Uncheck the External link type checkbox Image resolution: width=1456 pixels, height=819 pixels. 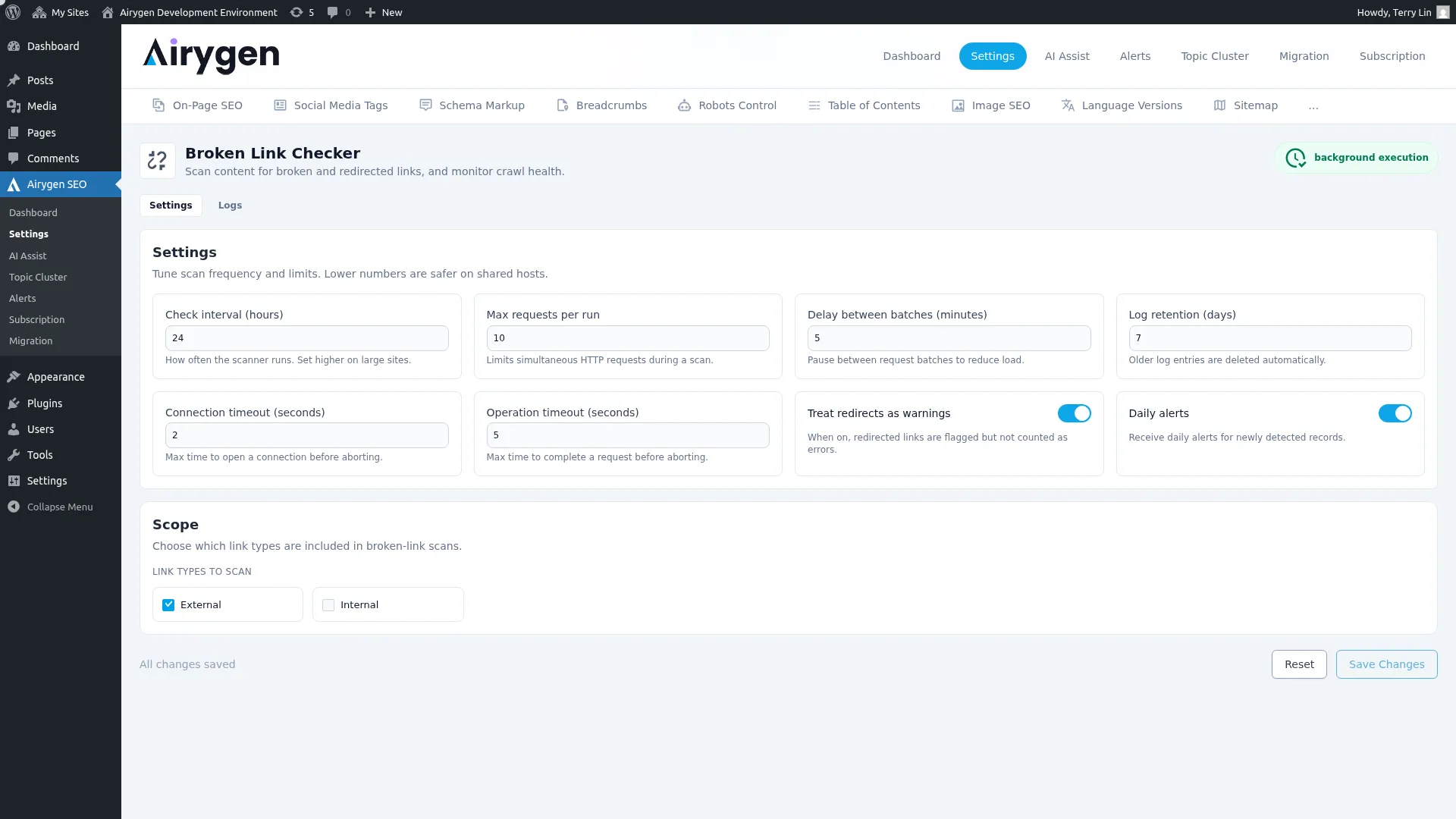[x=168, y=605]
